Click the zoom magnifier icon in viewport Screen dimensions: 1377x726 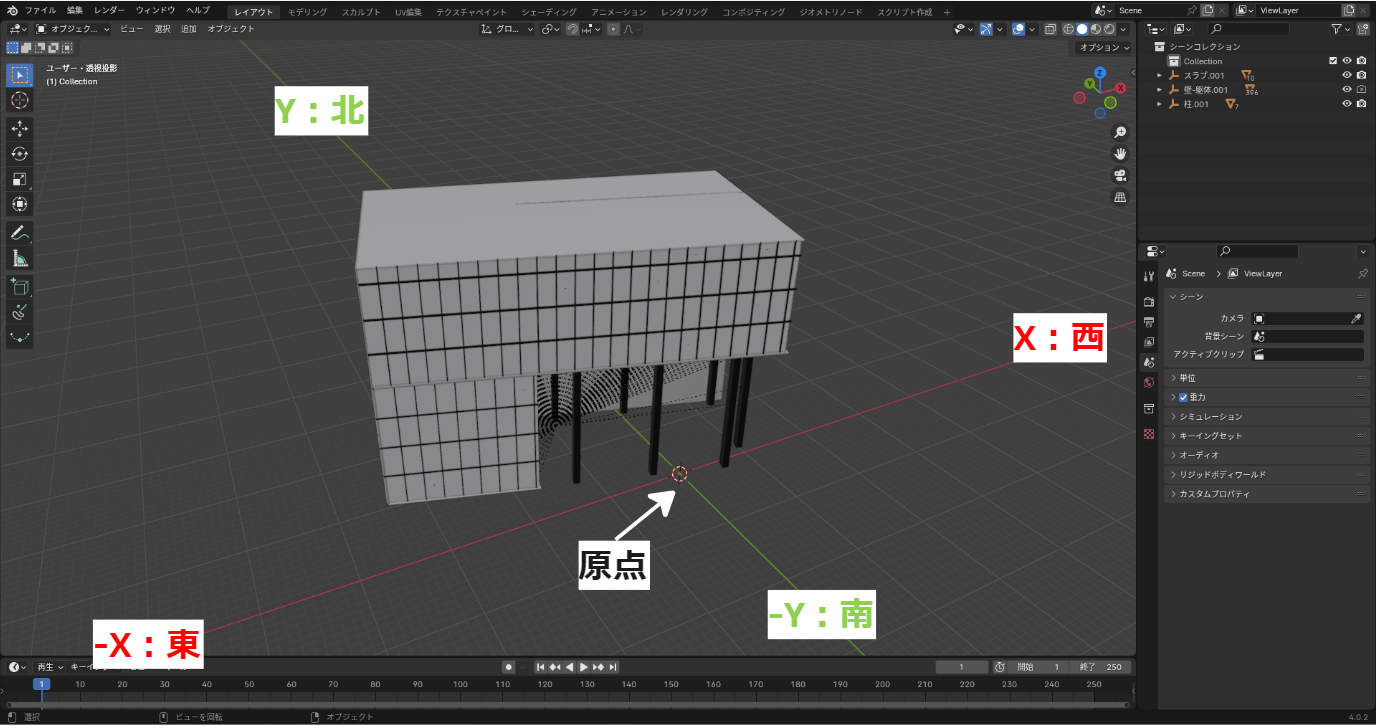coord(1120,132)
